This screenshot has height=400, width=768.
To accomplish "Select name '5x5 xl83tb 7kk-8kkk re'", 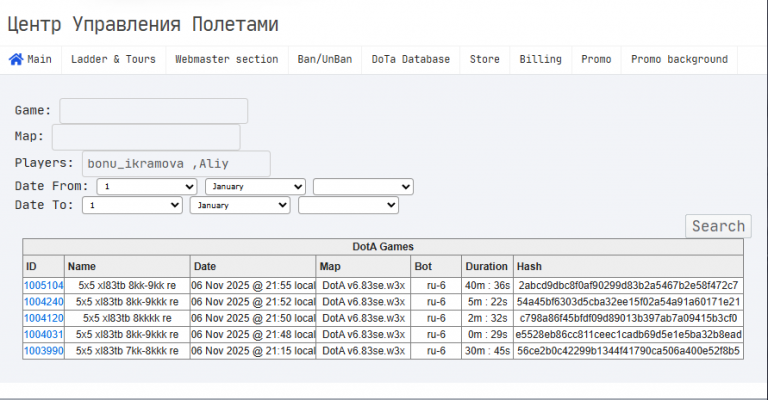I will point(127,351).
